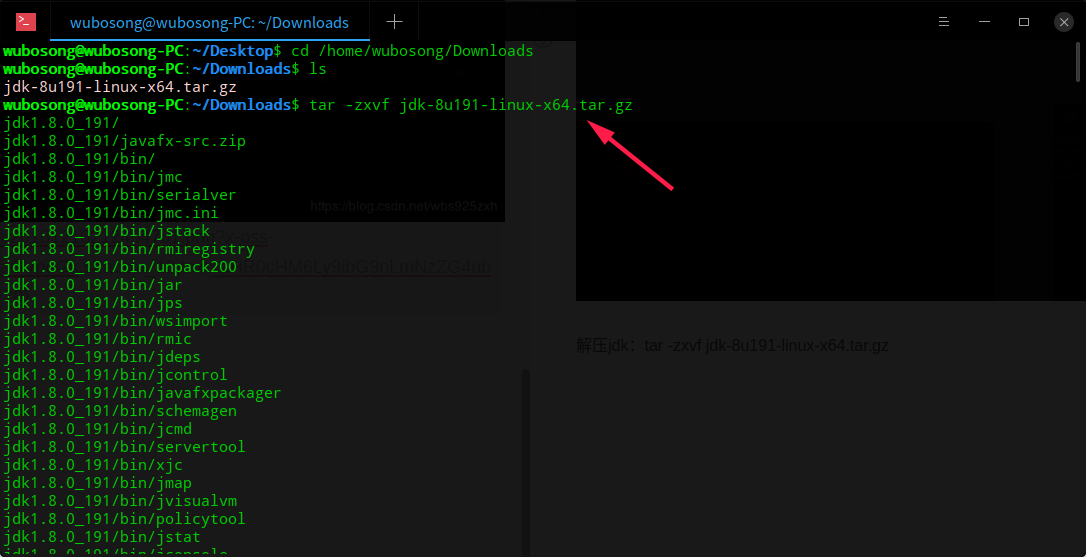This screenshot has width=1086, height=557.
Task: Click 'jdk1.8.0_191/javafx-src.zip' output line
Action: [125, 141]
